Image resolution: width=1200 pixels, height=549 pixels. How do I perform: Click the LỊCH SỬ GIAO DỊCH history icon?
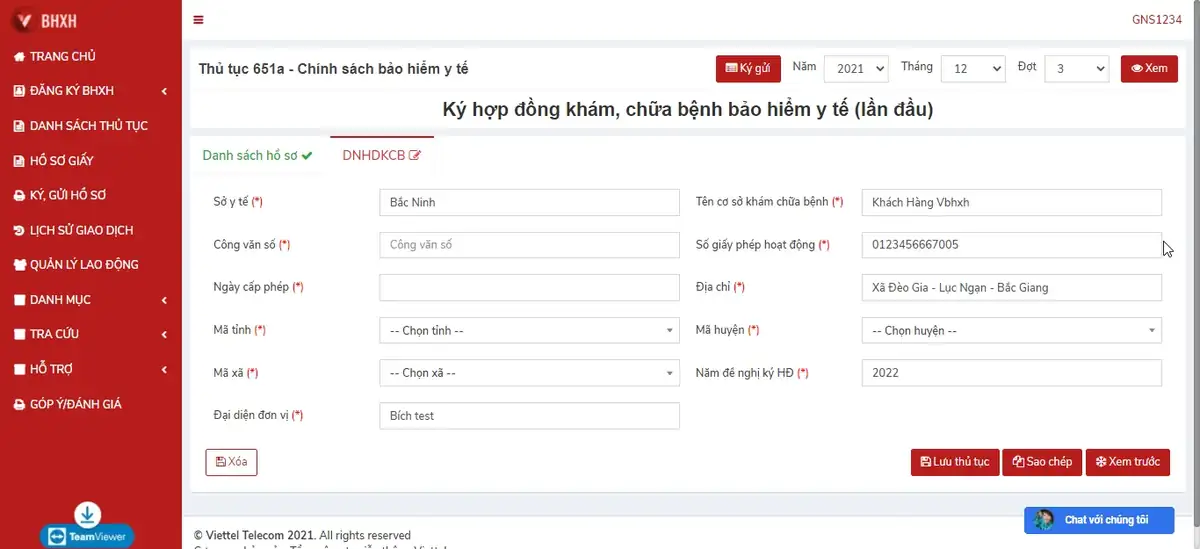tap(19, 230)
